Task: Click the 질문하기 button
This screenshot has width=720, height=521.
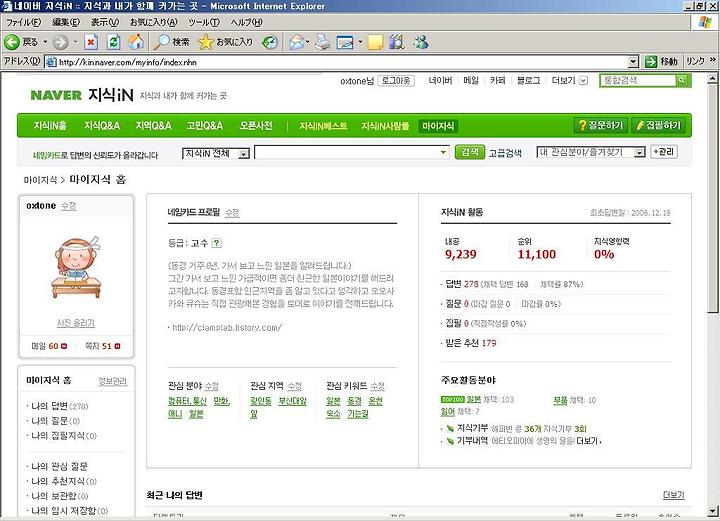Action: coord(600,125)
